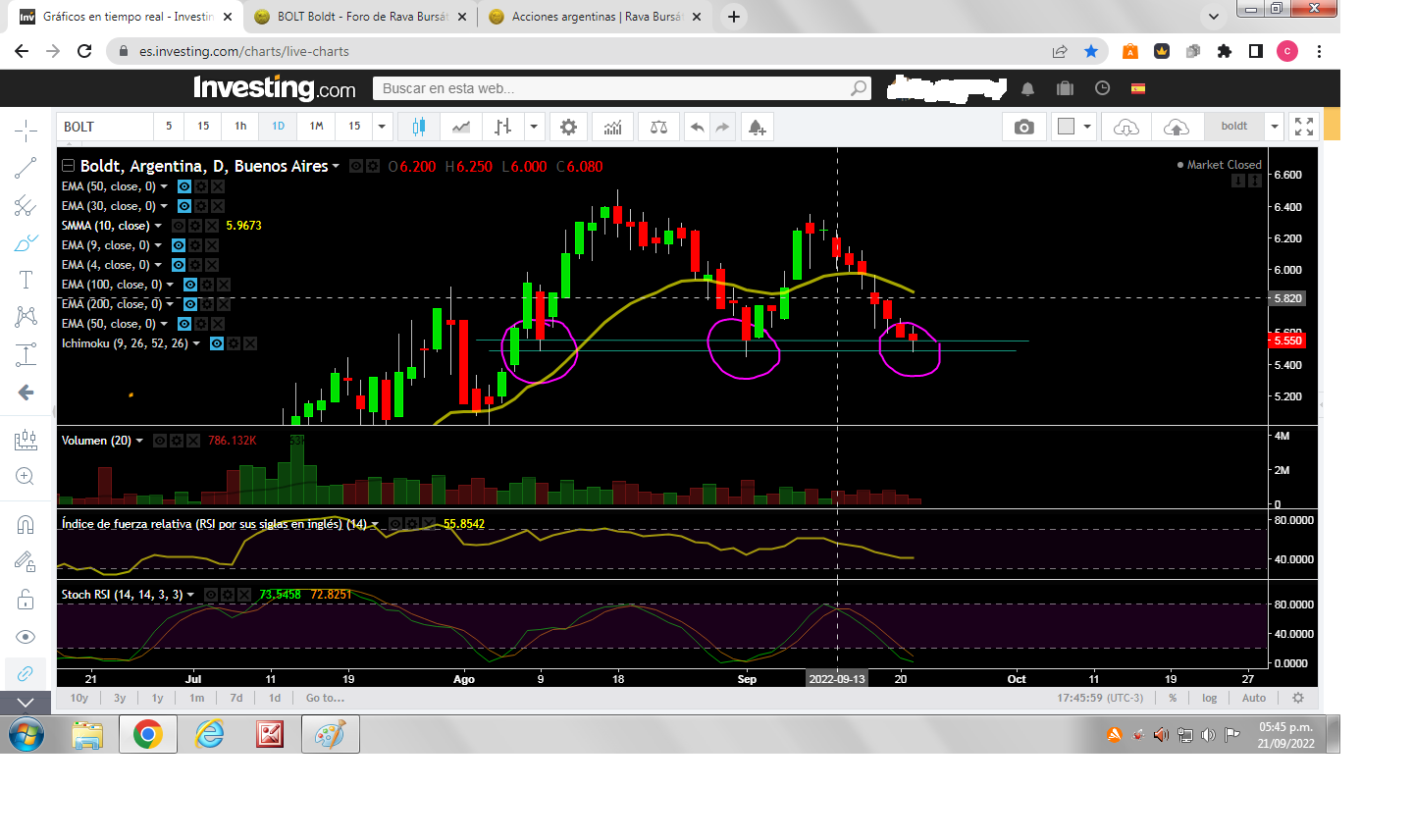Open the chart style dropdown arrow
Screen dimensions: 1413x840
[x=534, y=127]
